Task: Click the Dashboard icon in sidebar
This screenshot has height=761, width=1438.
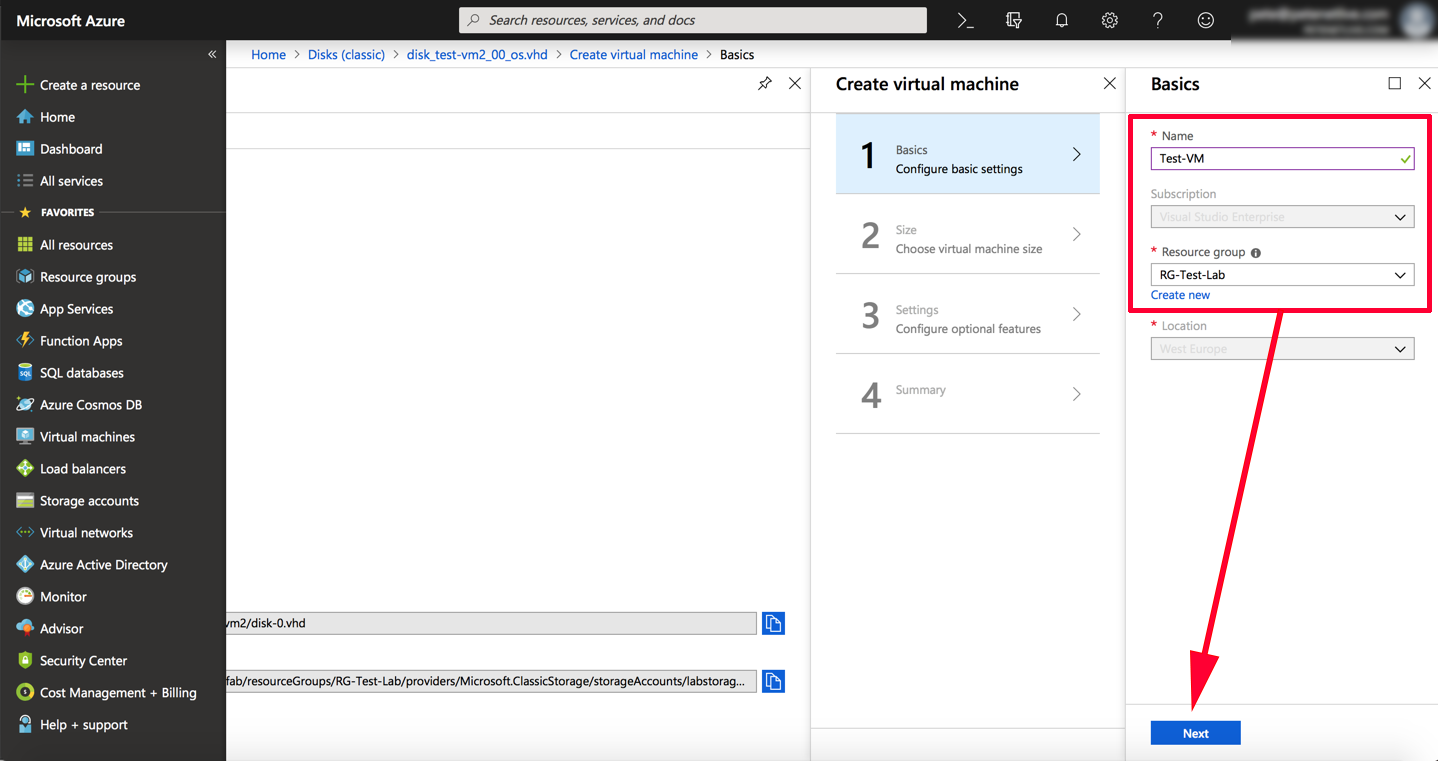Action: [25, 149]
